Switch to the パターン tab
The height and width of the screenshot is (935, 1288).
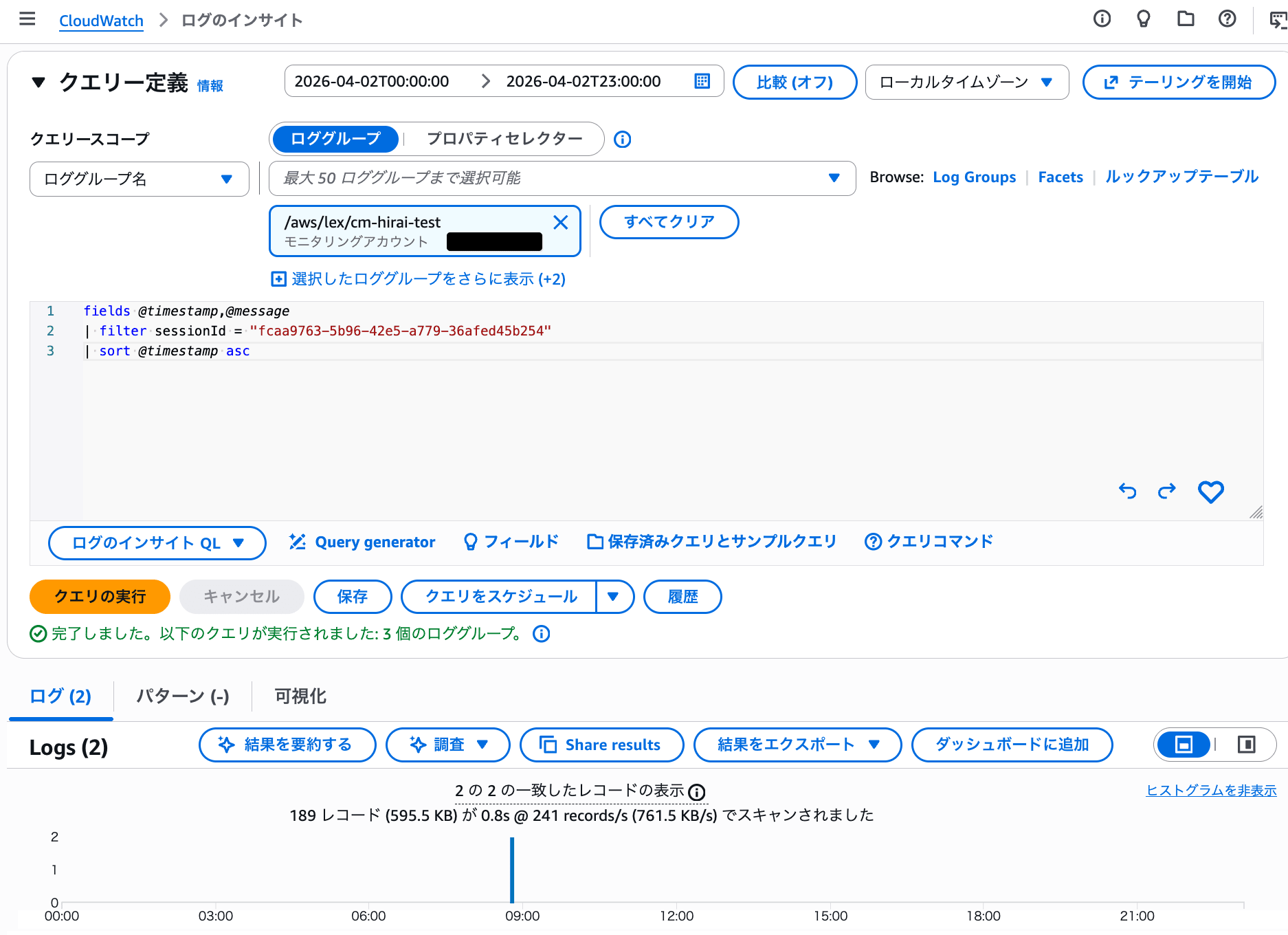tap(183, 696)
